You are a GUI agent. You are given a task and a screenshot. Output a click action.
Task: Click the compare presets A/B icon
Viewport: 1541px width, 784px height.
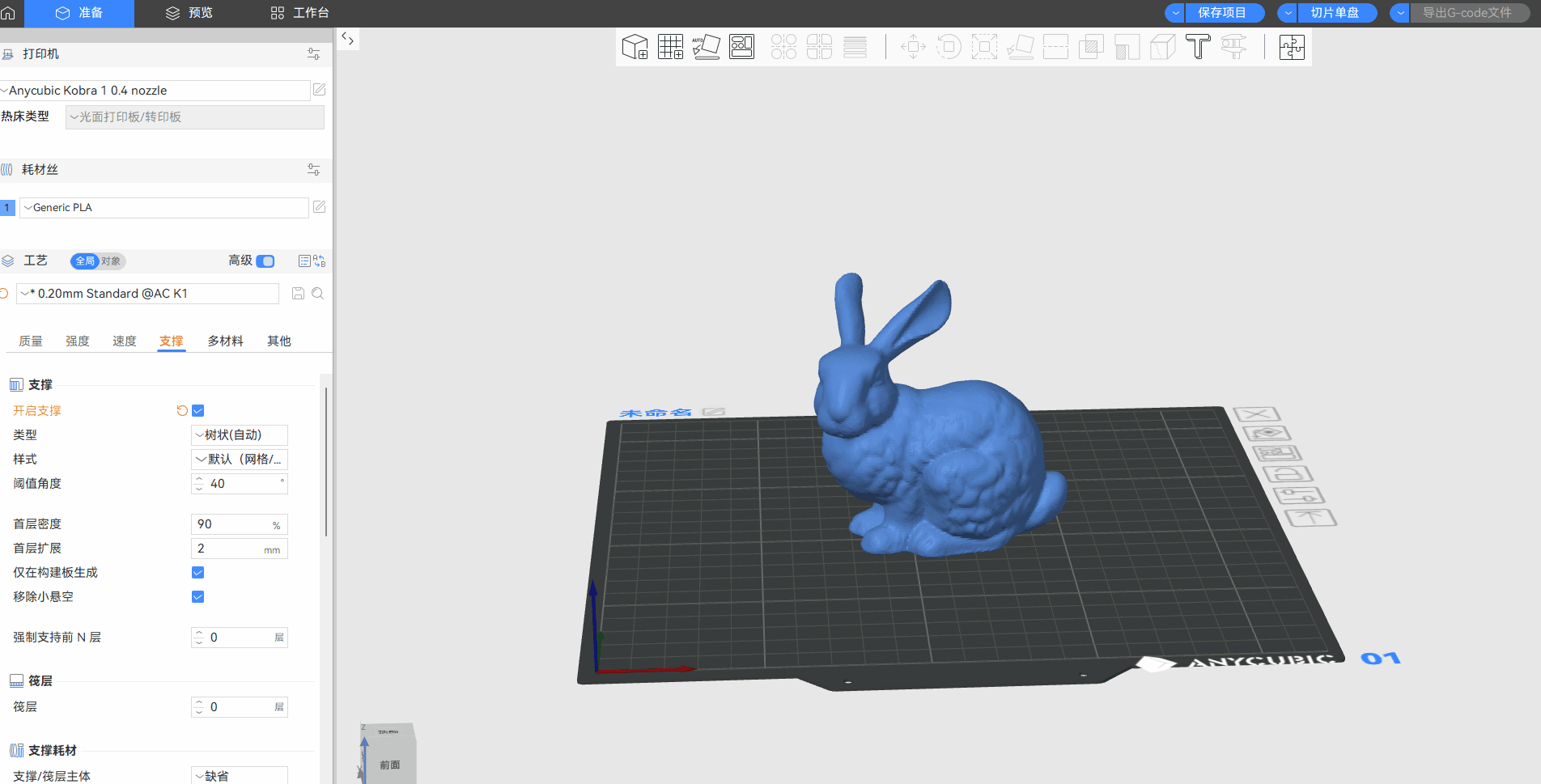(320, 261)
